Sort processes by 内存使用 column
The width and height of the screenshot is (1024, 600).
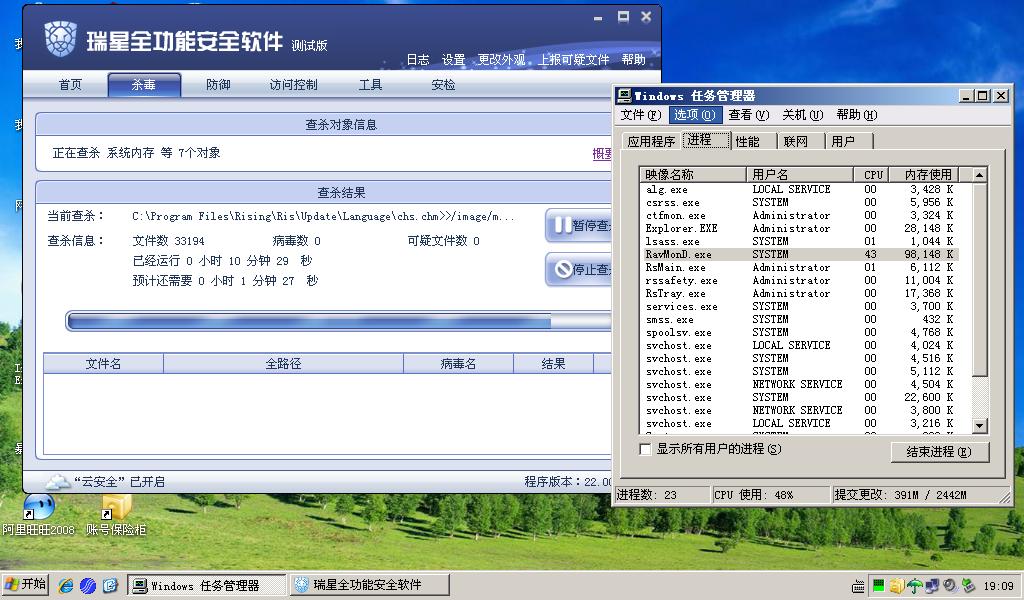925,174
